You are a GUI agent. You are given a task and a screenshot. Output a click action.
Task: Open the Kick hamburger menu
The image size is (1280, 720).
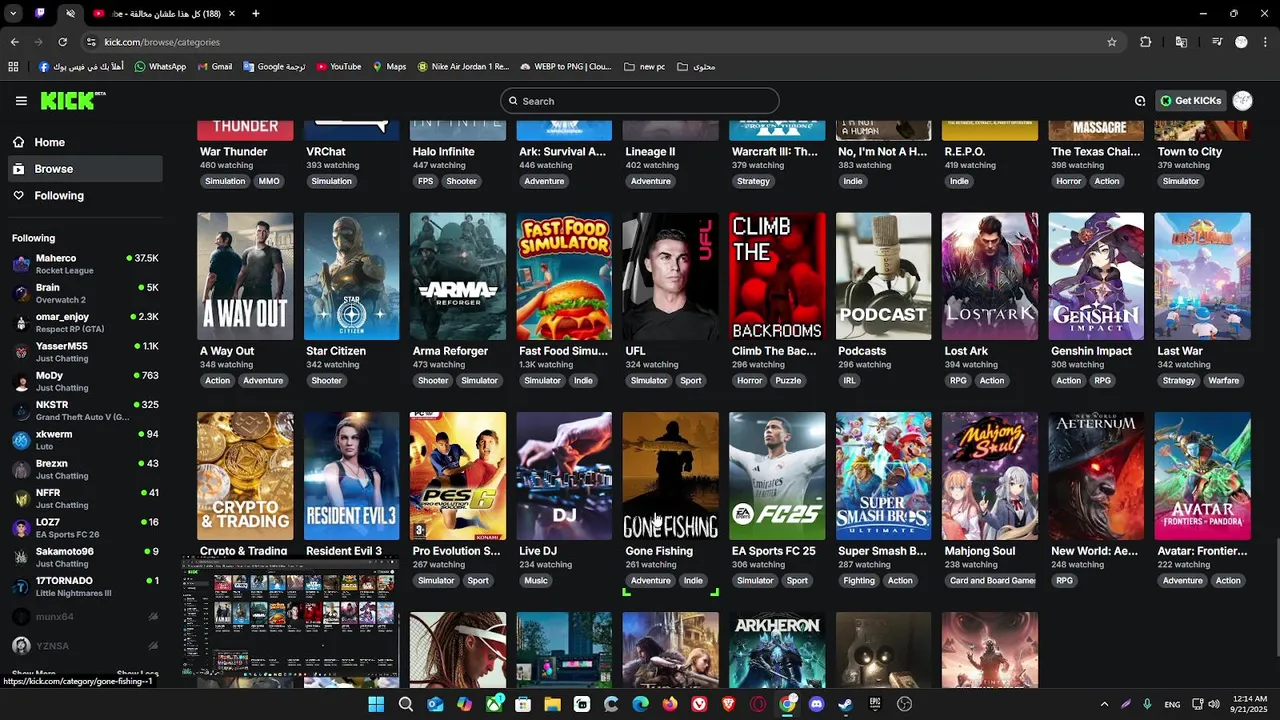coord(21,101)
